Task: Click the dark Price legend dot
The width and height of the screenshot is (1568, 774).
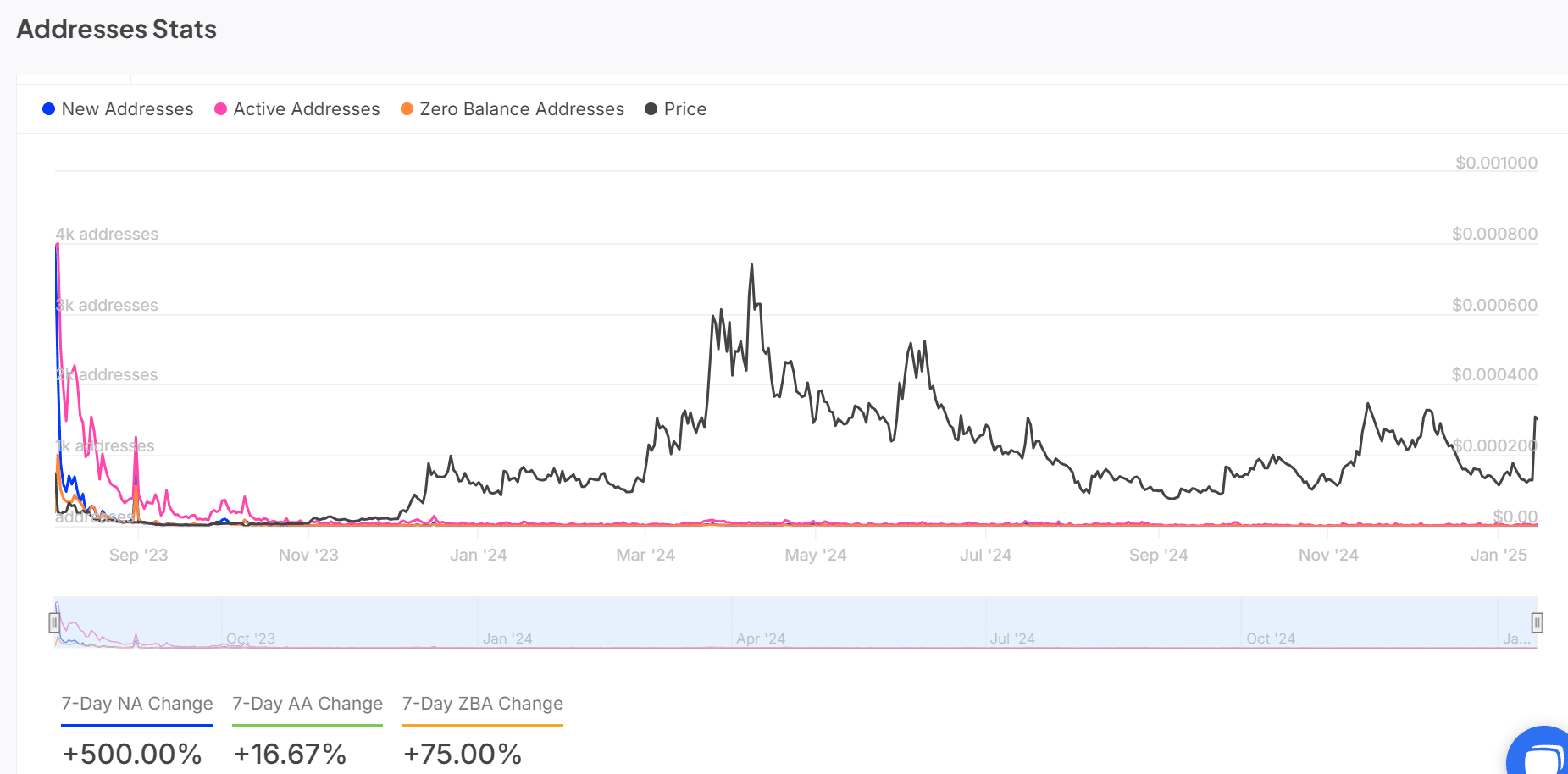Action: (x=651, y=109)
